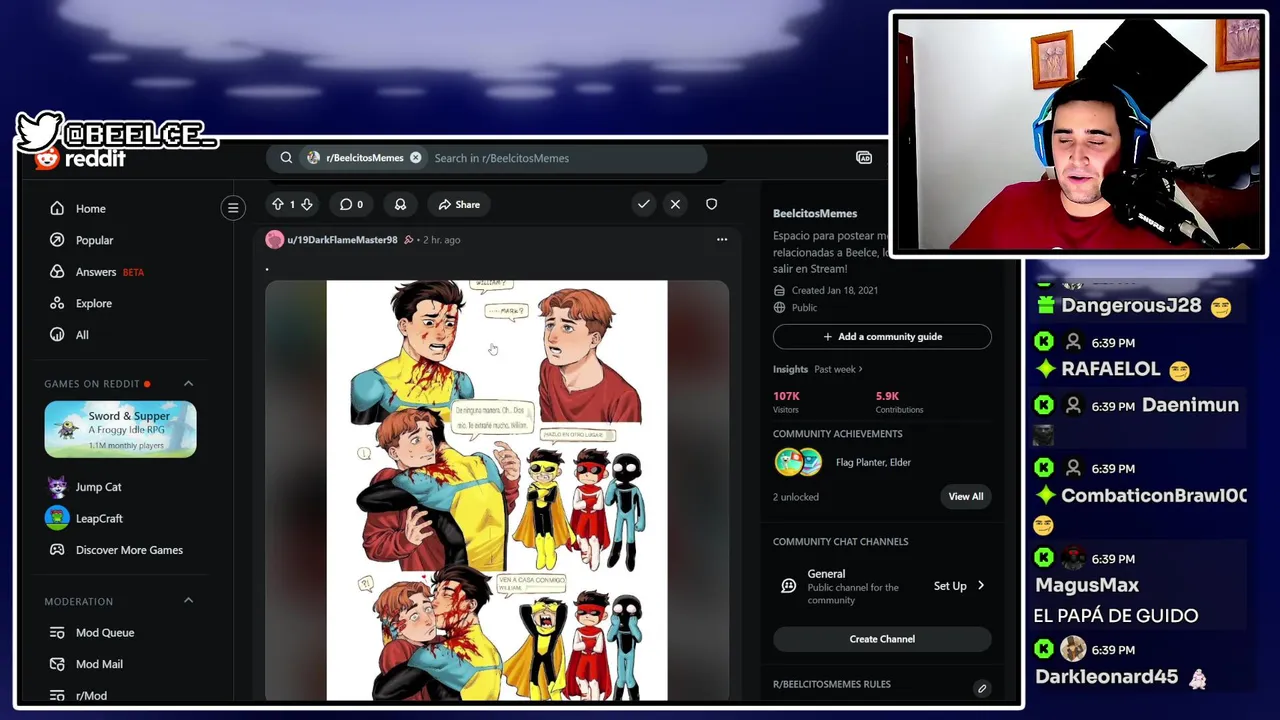Remove the post with X button

[x=675, y=204]
